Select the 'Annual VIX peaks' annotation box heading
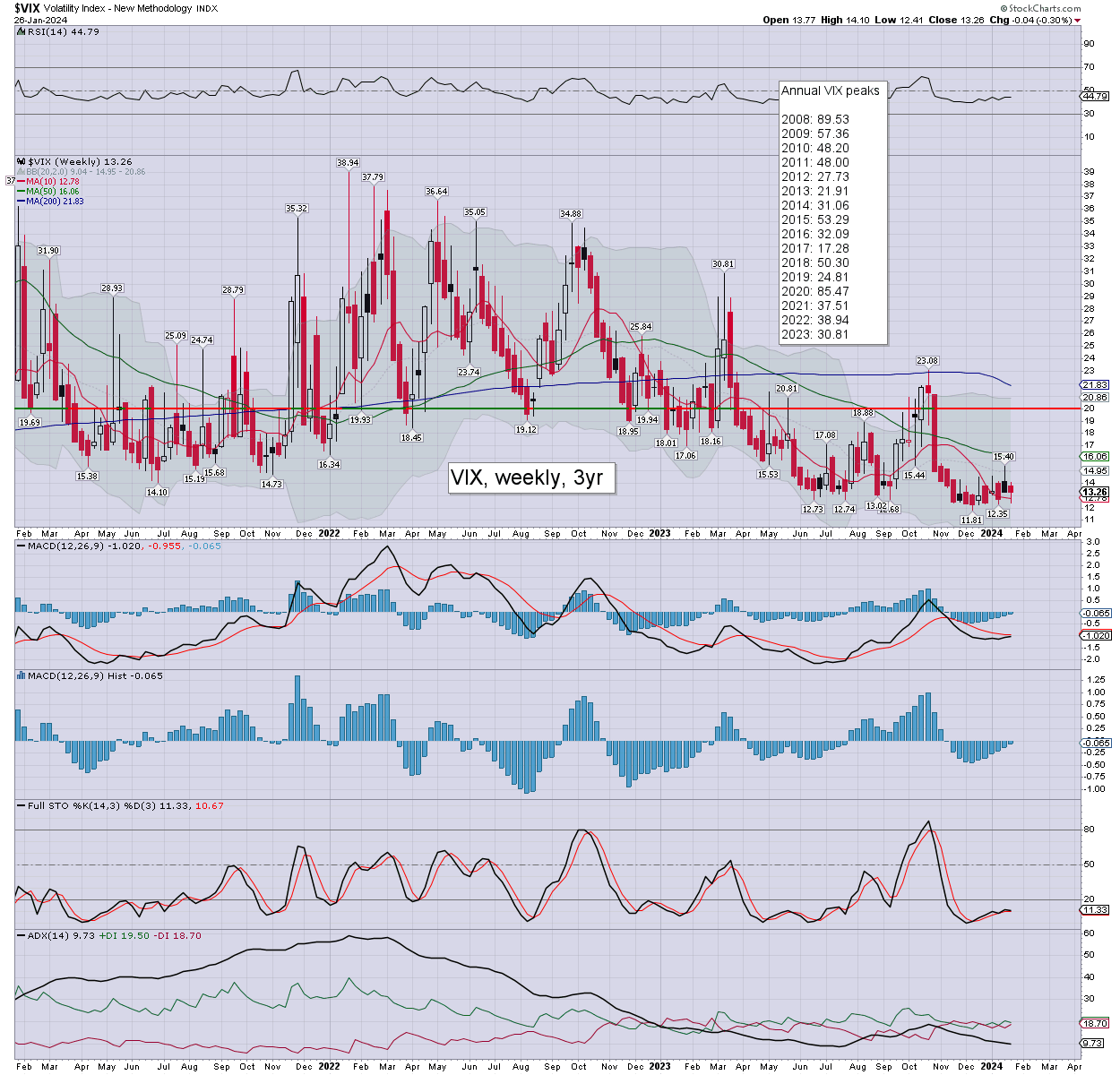The width and height of the screenshot is (1120, 1075). pos(830,90)
